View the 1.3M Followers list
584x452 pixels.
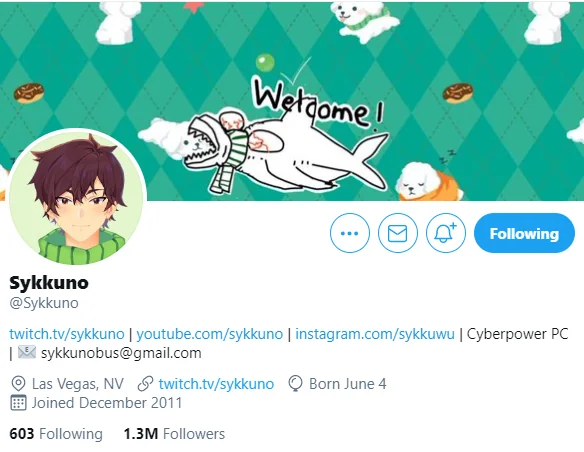click(x=174, y=434)
